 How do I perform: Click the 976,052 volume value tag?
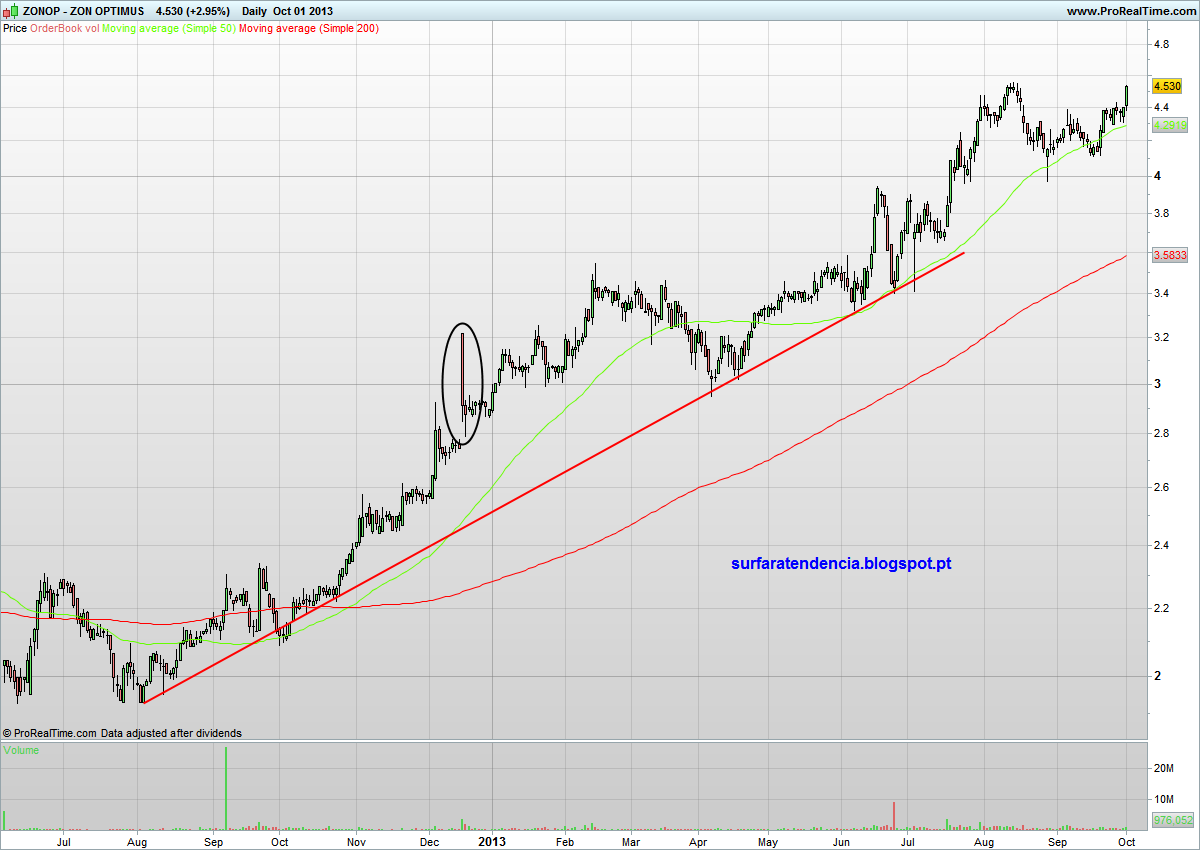coord(1171,820)
